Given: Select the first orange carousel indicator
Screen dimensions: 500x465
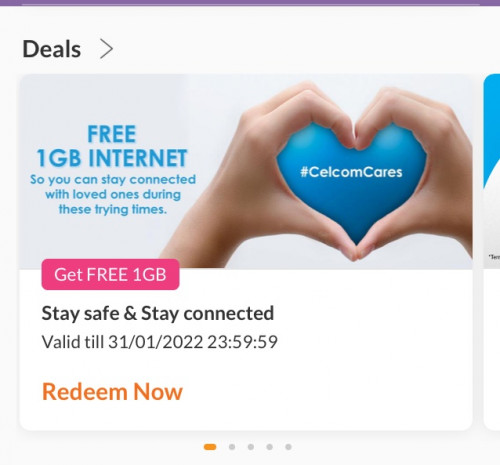Looking at the screenshot, I should pos(210,447).
